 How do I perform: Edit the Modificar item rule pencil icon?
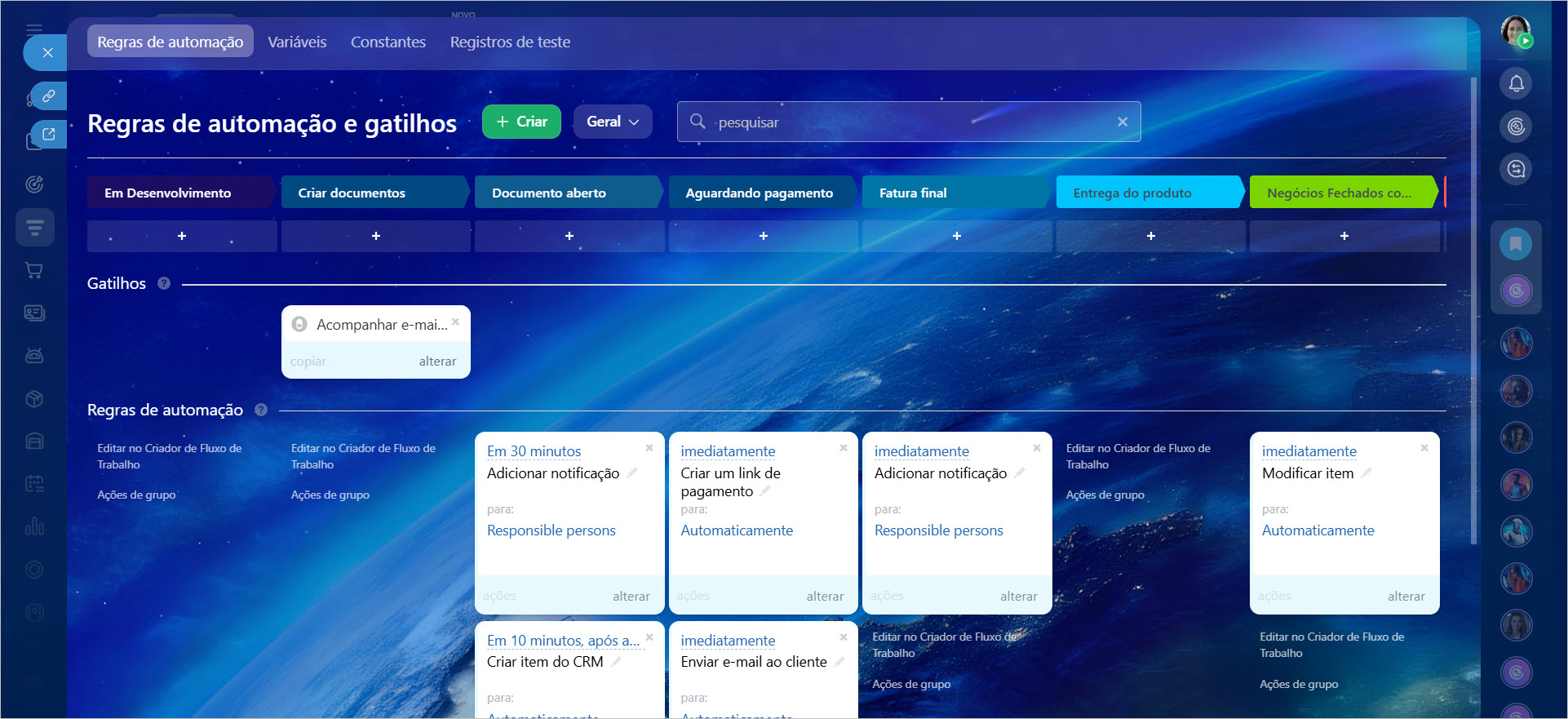(x=1366, y=473)
